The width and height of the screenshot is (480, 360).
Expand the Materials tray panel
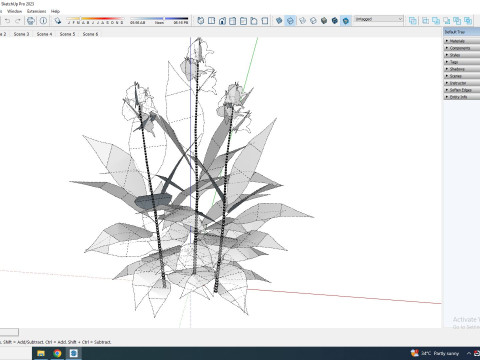(462, 41)
